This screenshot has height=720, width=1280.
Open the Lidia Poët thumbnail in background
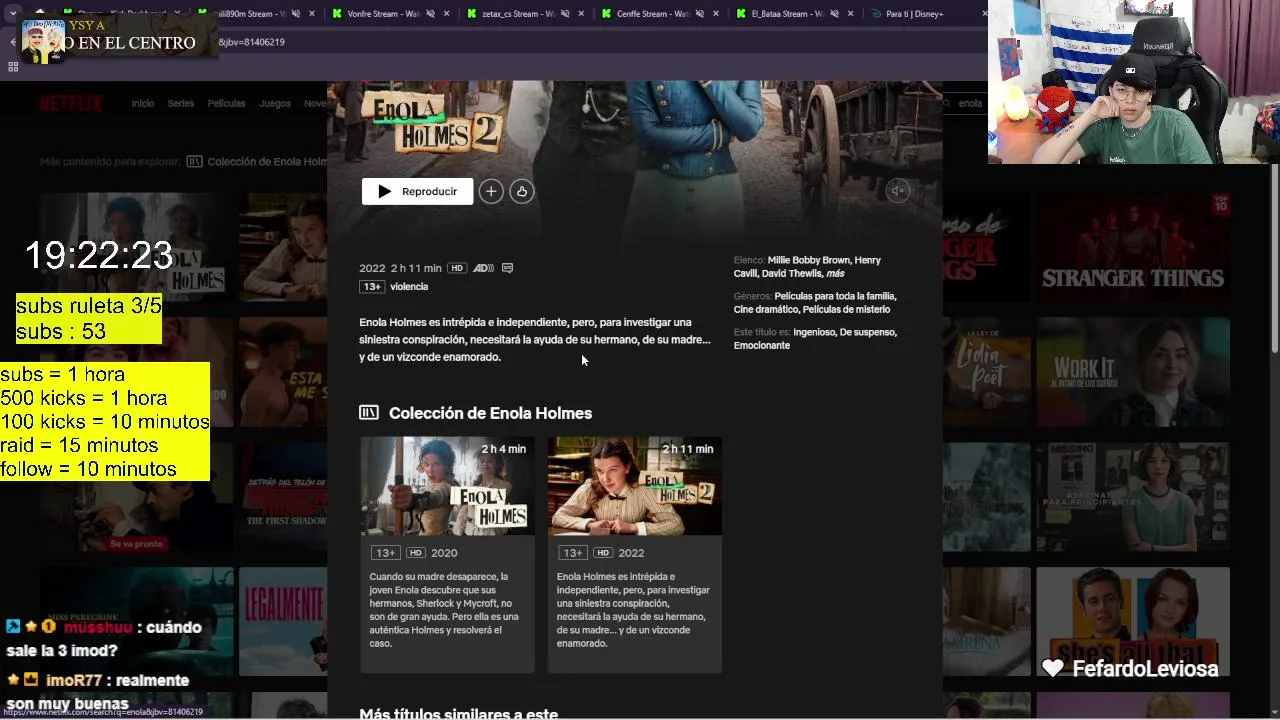pyautogui.click(x=986, y=373)
